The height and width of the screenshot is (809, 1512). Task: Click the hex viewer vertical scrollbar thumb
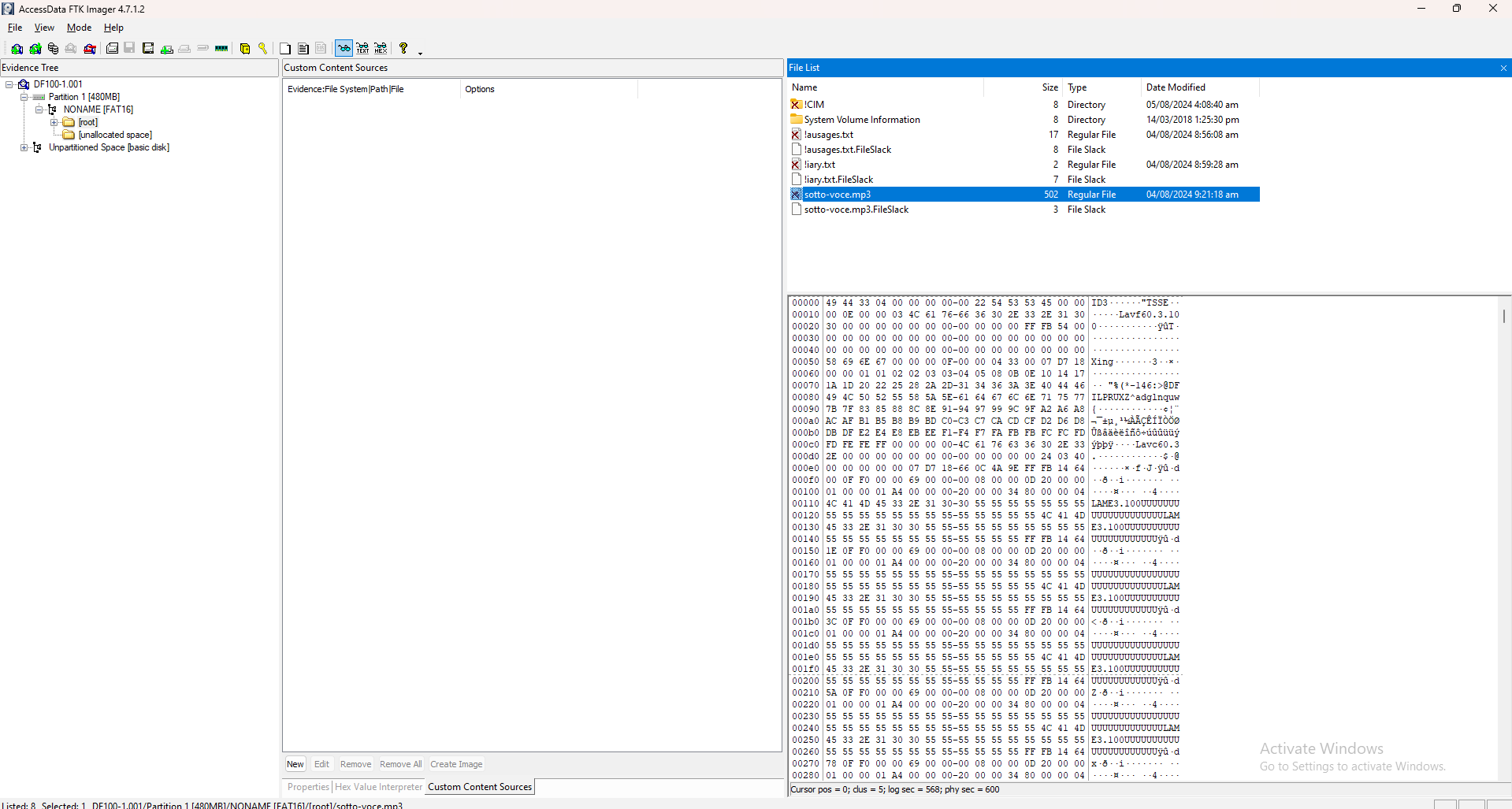click(x=1504, y=315)
